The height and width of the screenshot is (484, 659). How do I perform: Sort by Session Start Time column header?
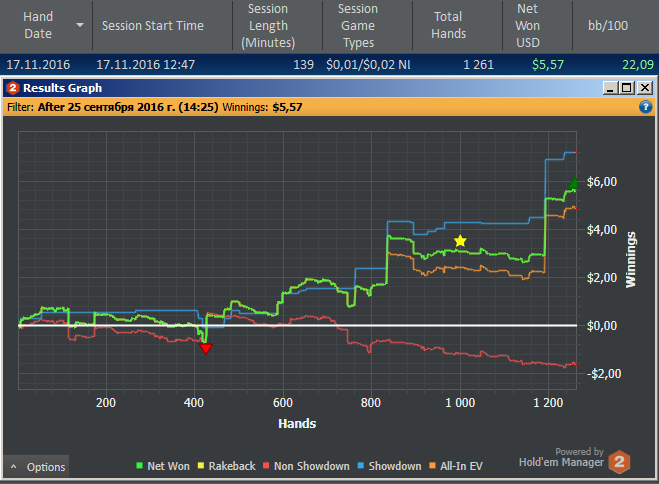(162, 26)
